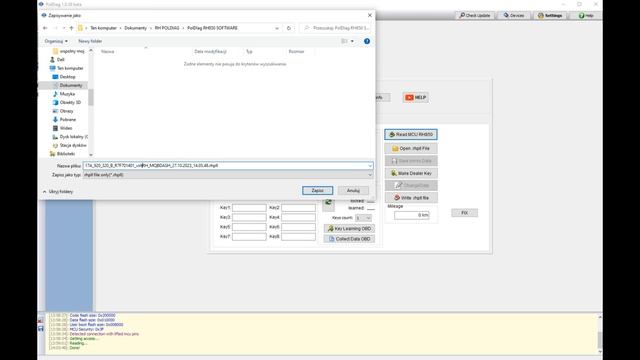Image resolution: width=640 pixels, height=360 pixels.
Task: Click Help in PolDiag top toolbar
Action: point(586,16)
